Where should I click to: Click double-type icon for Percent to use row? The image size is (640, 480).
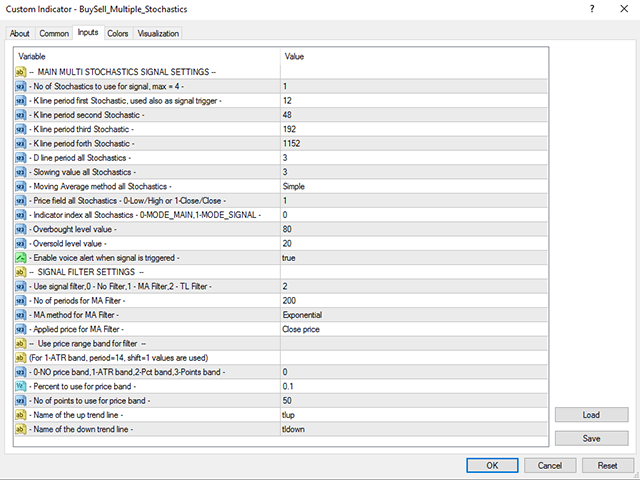pos(20,387)
